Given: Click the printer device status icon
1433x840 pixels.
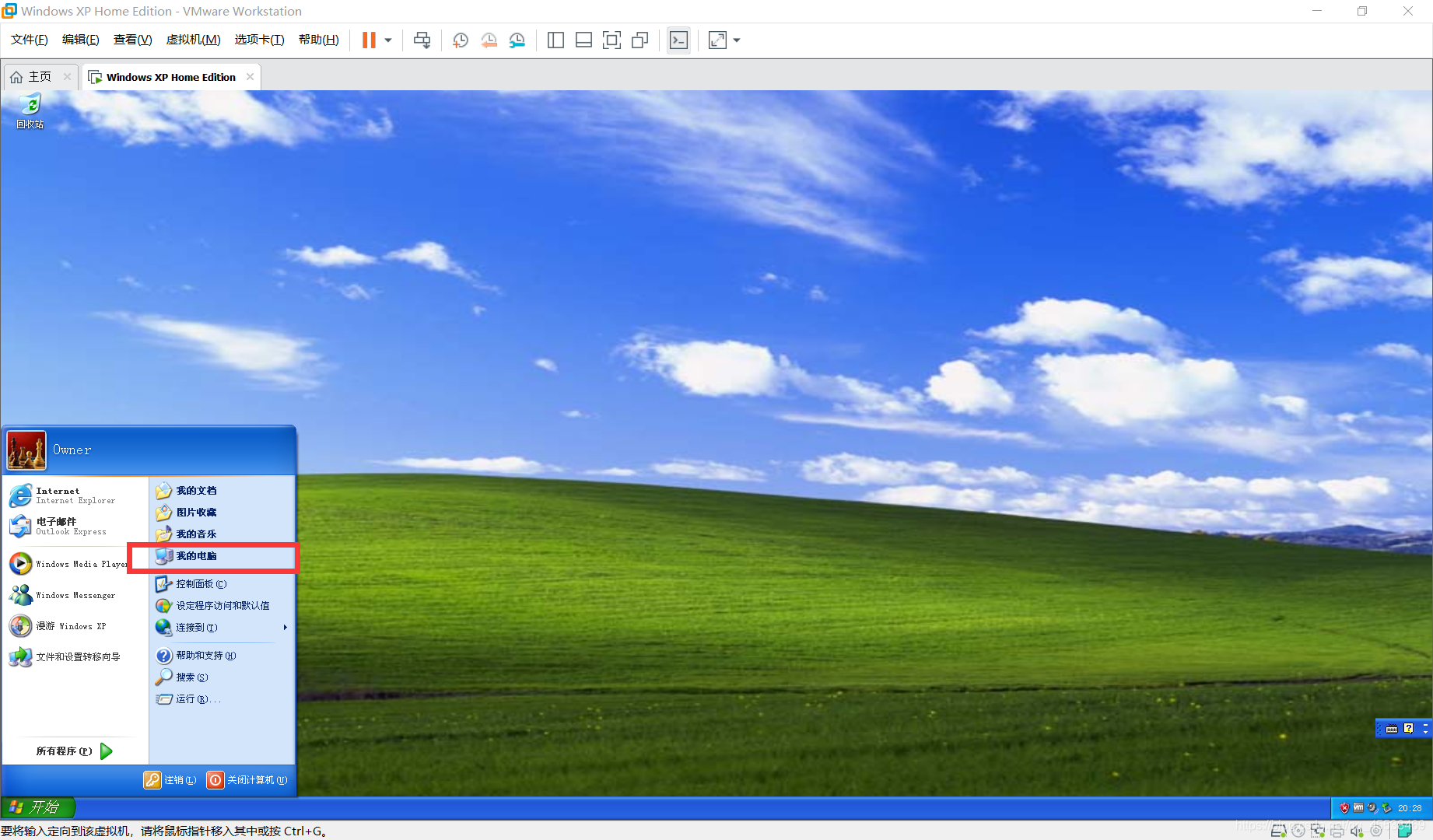Looking at the screenshot, I should (x=1337, y=831).
